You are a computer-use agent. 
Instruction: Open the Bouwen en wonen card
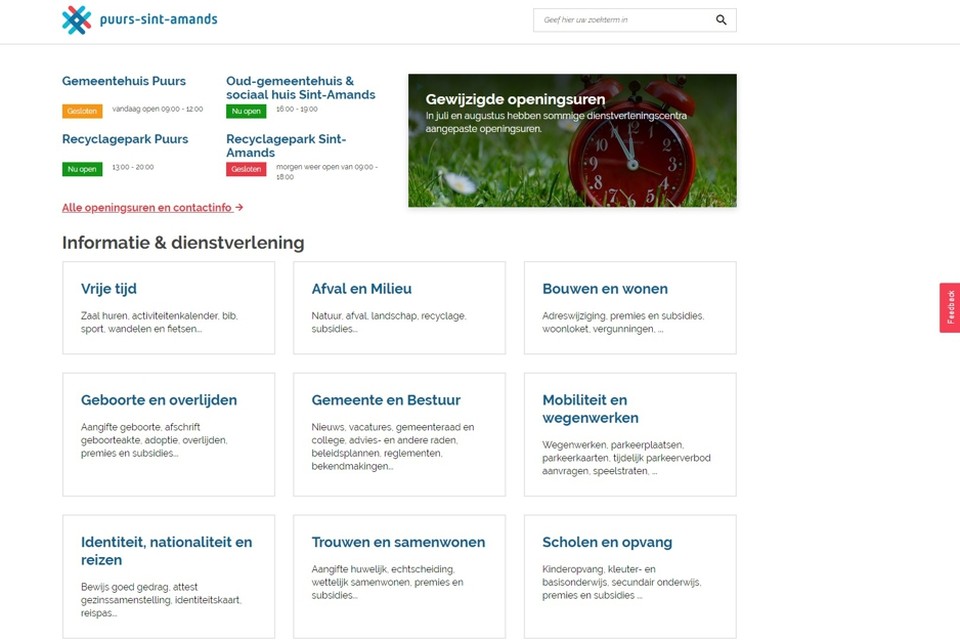[630, 307]
